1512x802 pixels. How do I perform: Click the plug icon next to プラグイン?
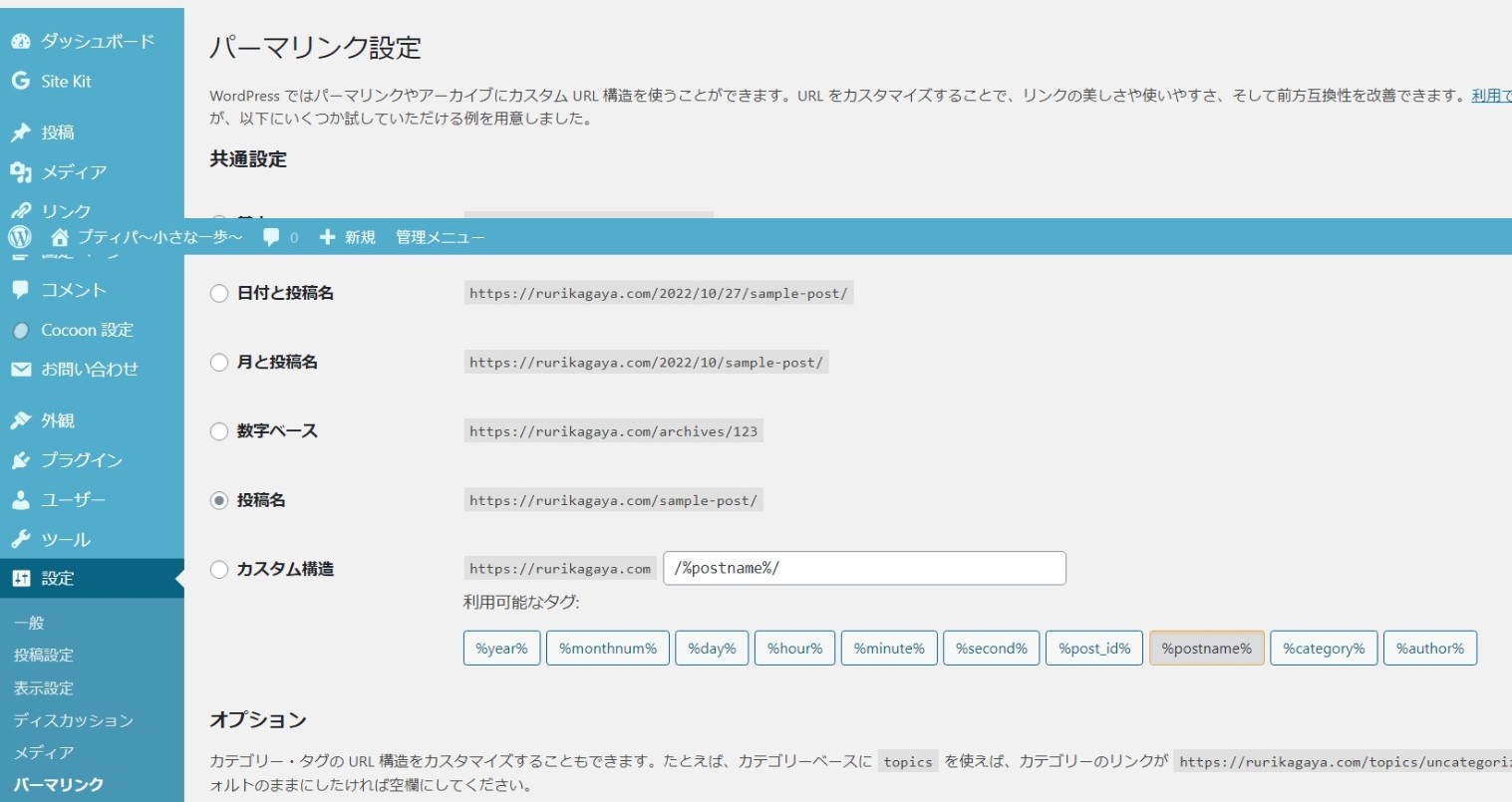[21, 459]
